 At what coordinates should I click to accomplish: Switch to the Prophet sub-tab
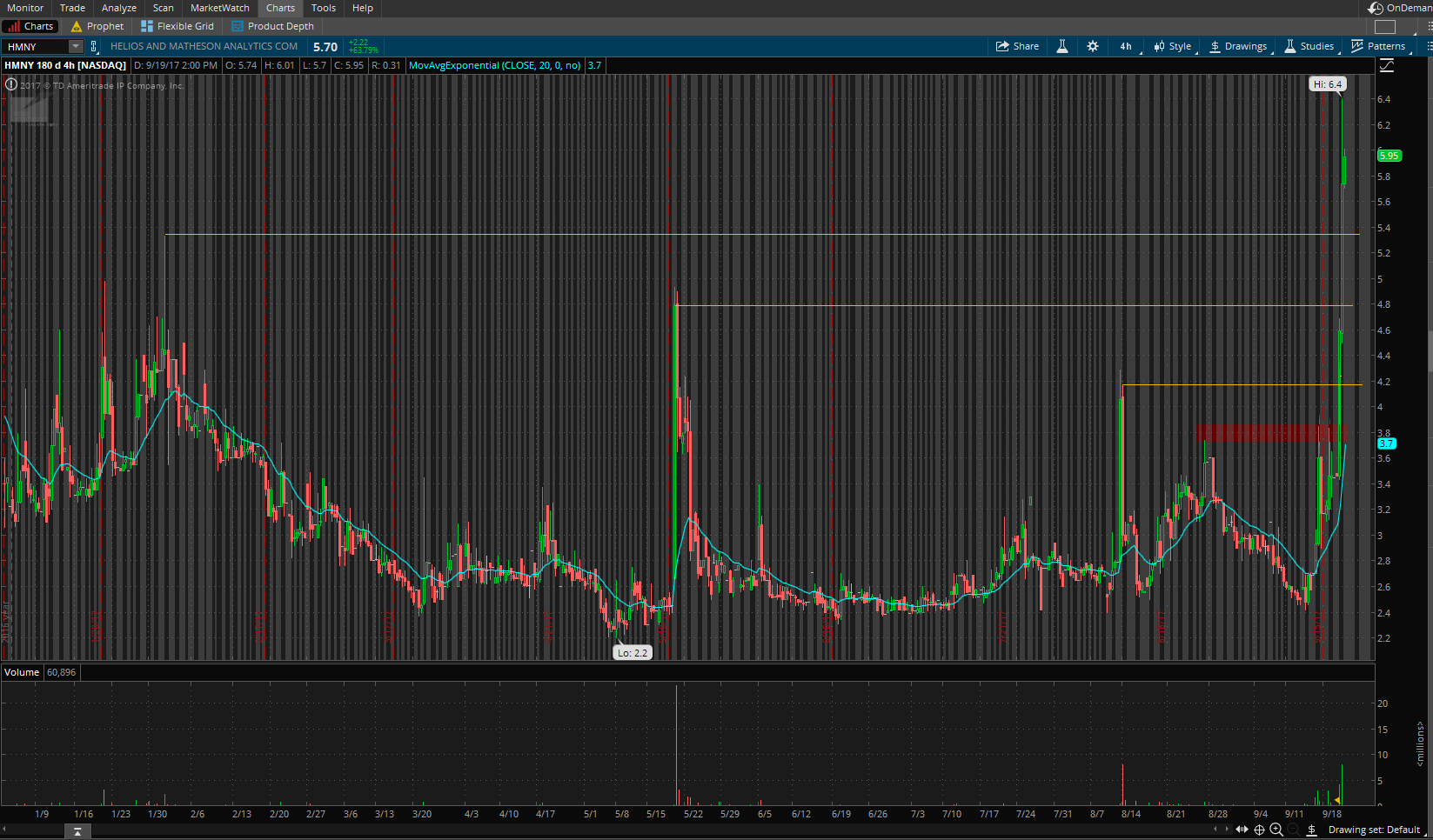[97, 26]
